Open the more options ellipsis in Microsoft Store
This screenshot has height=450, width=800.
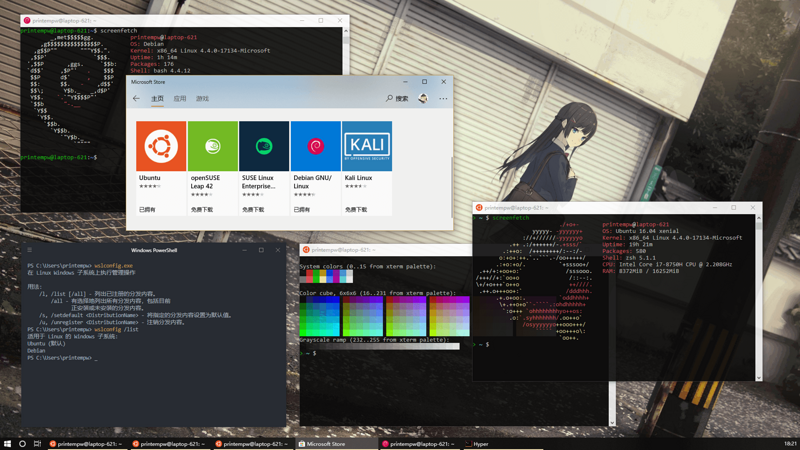tap(443, 98)
